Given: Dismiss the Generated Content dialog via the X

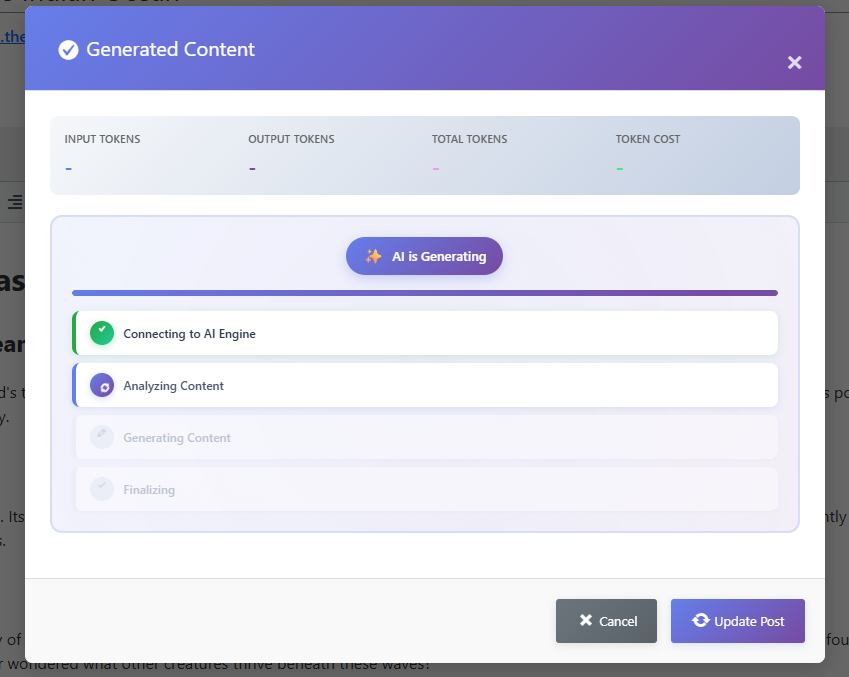Looking at the screenshot, I should pos(795,62).
